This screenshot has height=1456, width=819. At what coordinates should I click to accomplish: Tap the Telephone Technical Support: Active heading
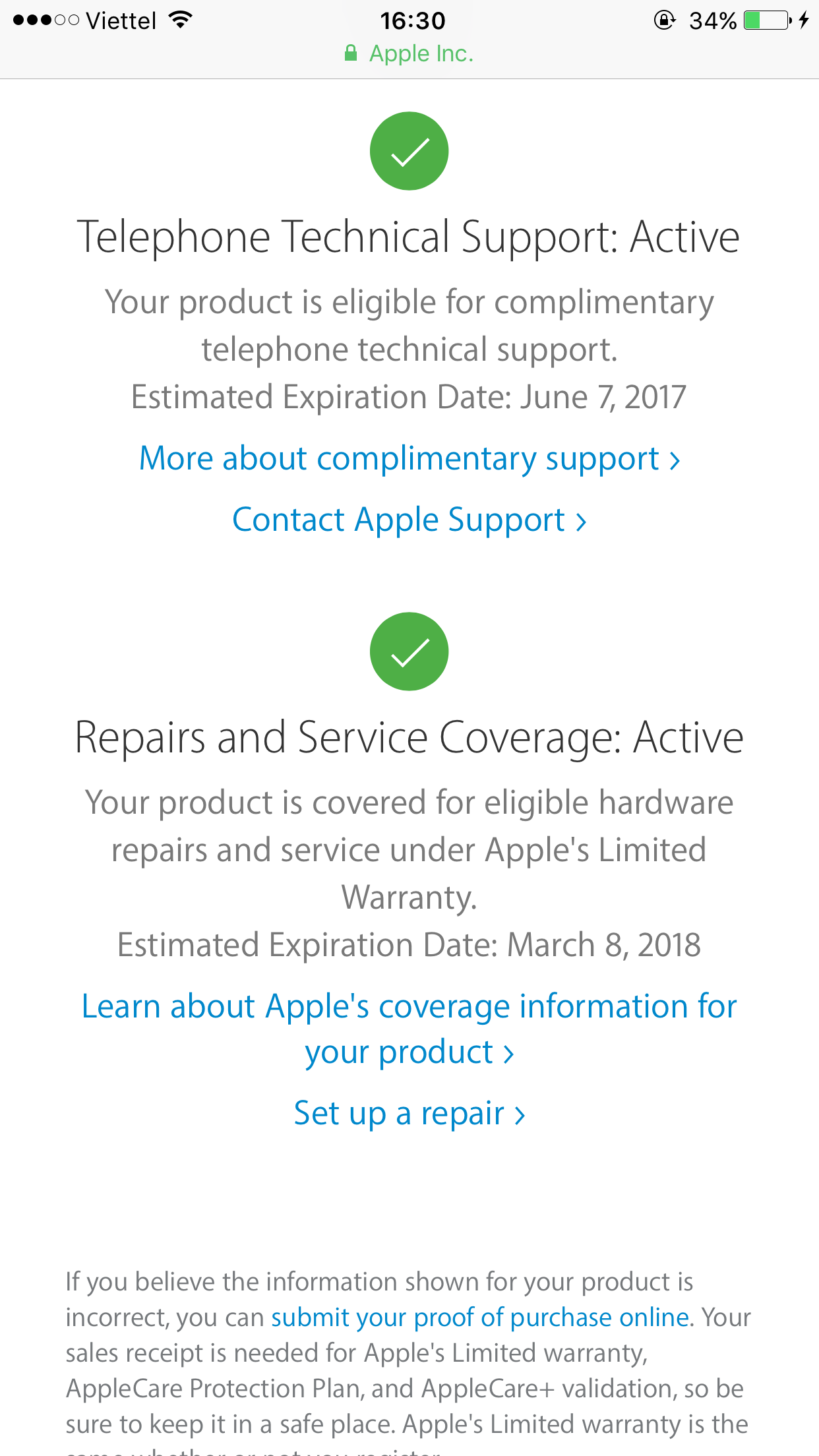[409, 237]
